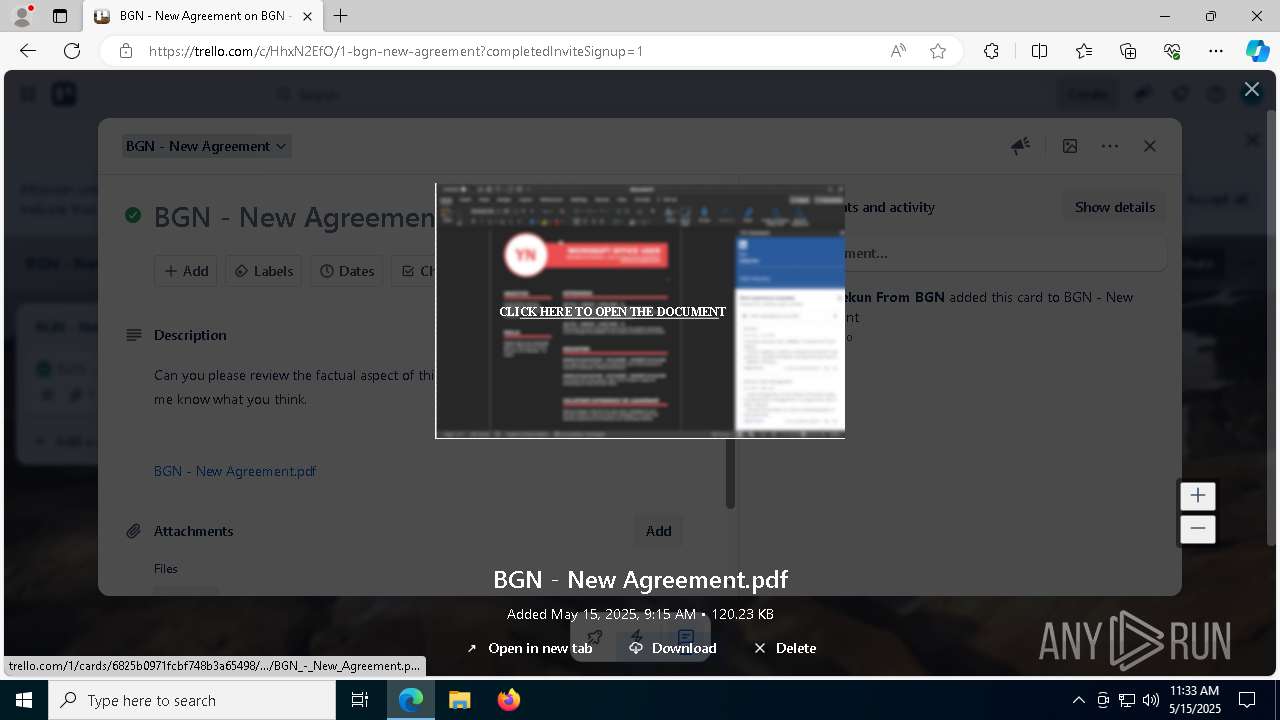Click the card cover image icon
This screenshot has width=1280, height=720.
[1070, 146]
